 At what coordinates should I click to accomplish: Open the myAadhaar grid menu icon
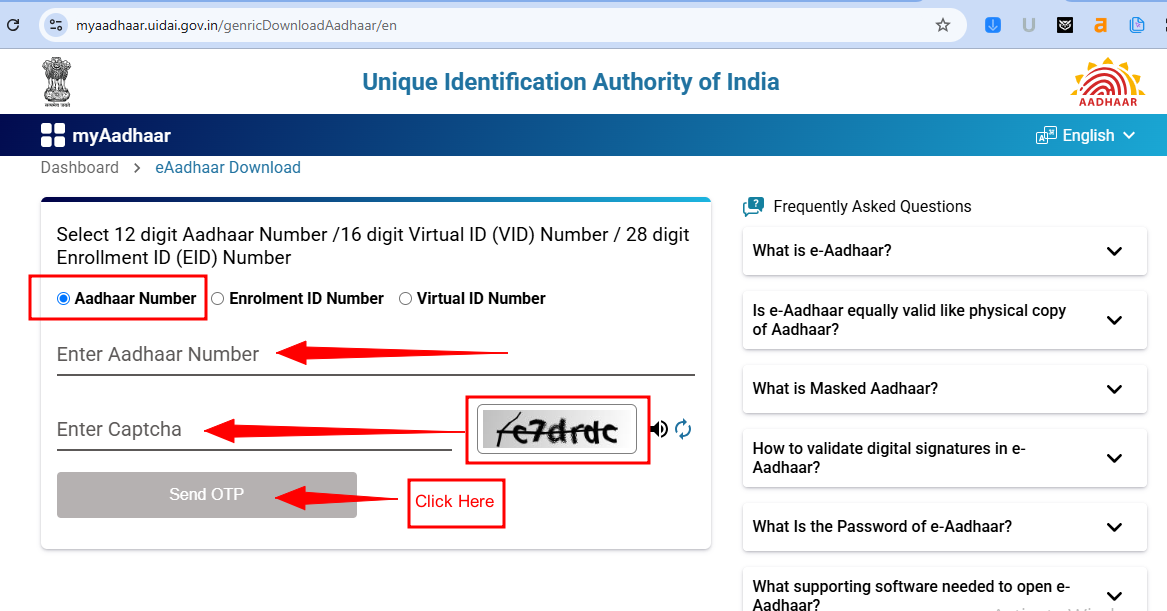(53, 135)
